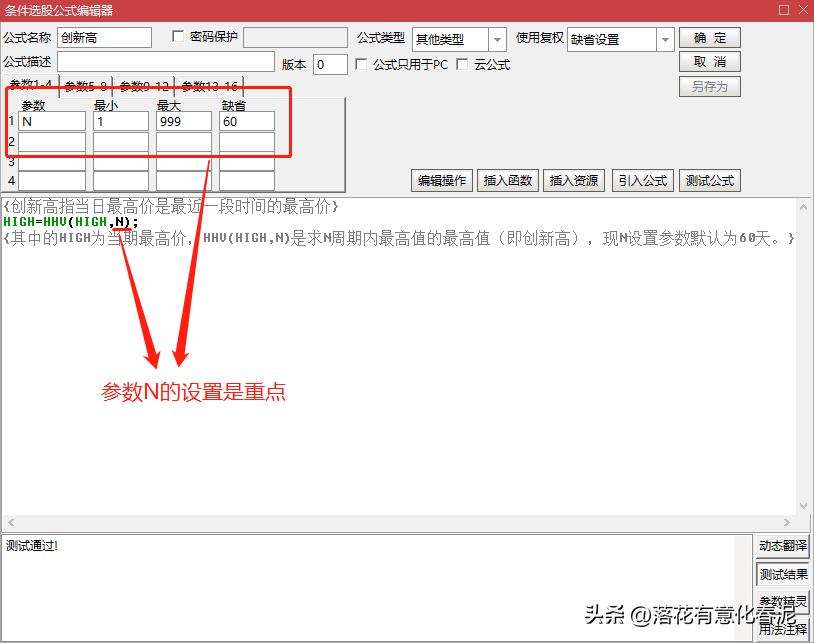814x643 pixels.
Task: Show the 测试结果 test results panel
Action: [x=783, y=574]
